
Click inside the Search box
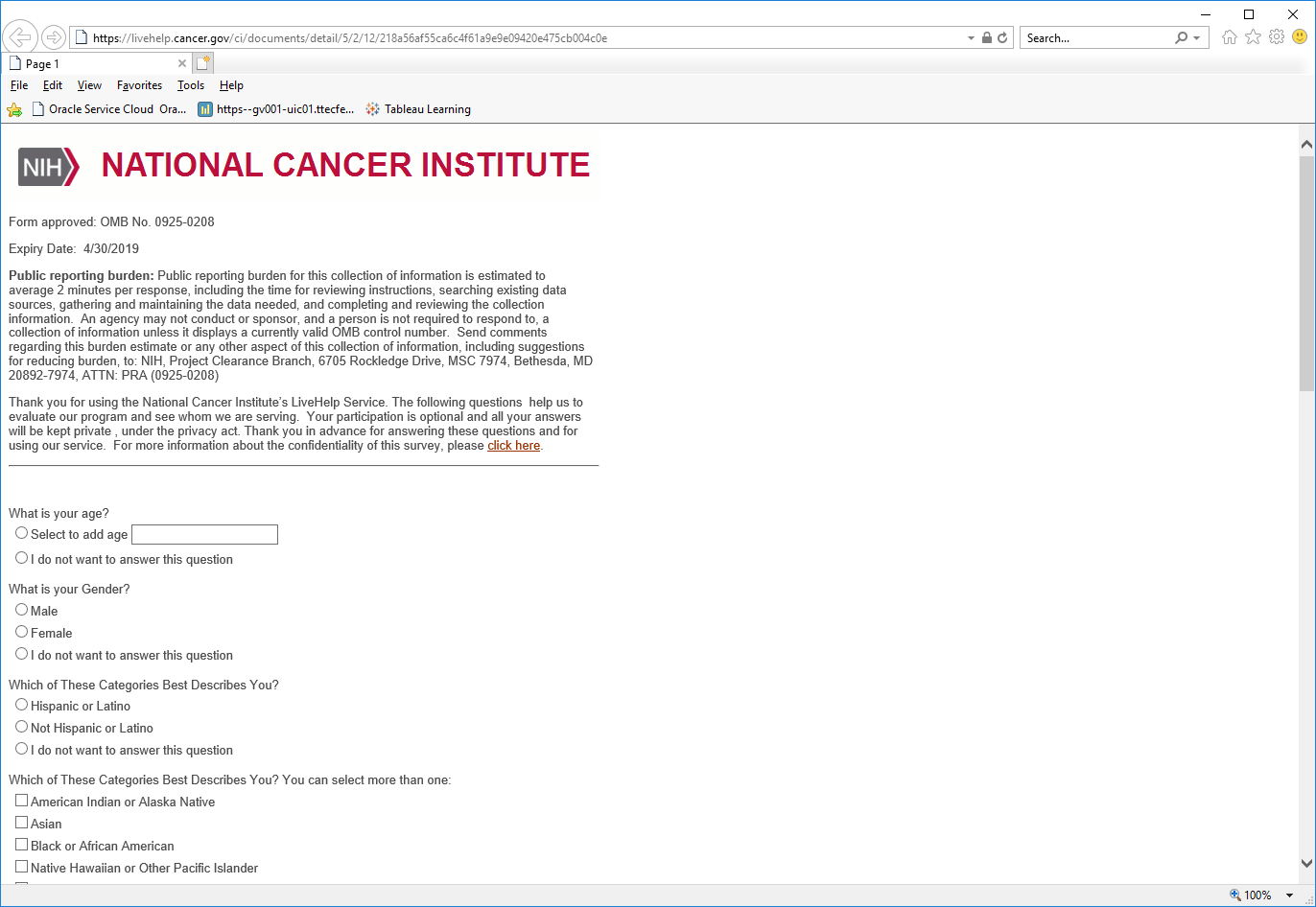[x=1096, y=38]
